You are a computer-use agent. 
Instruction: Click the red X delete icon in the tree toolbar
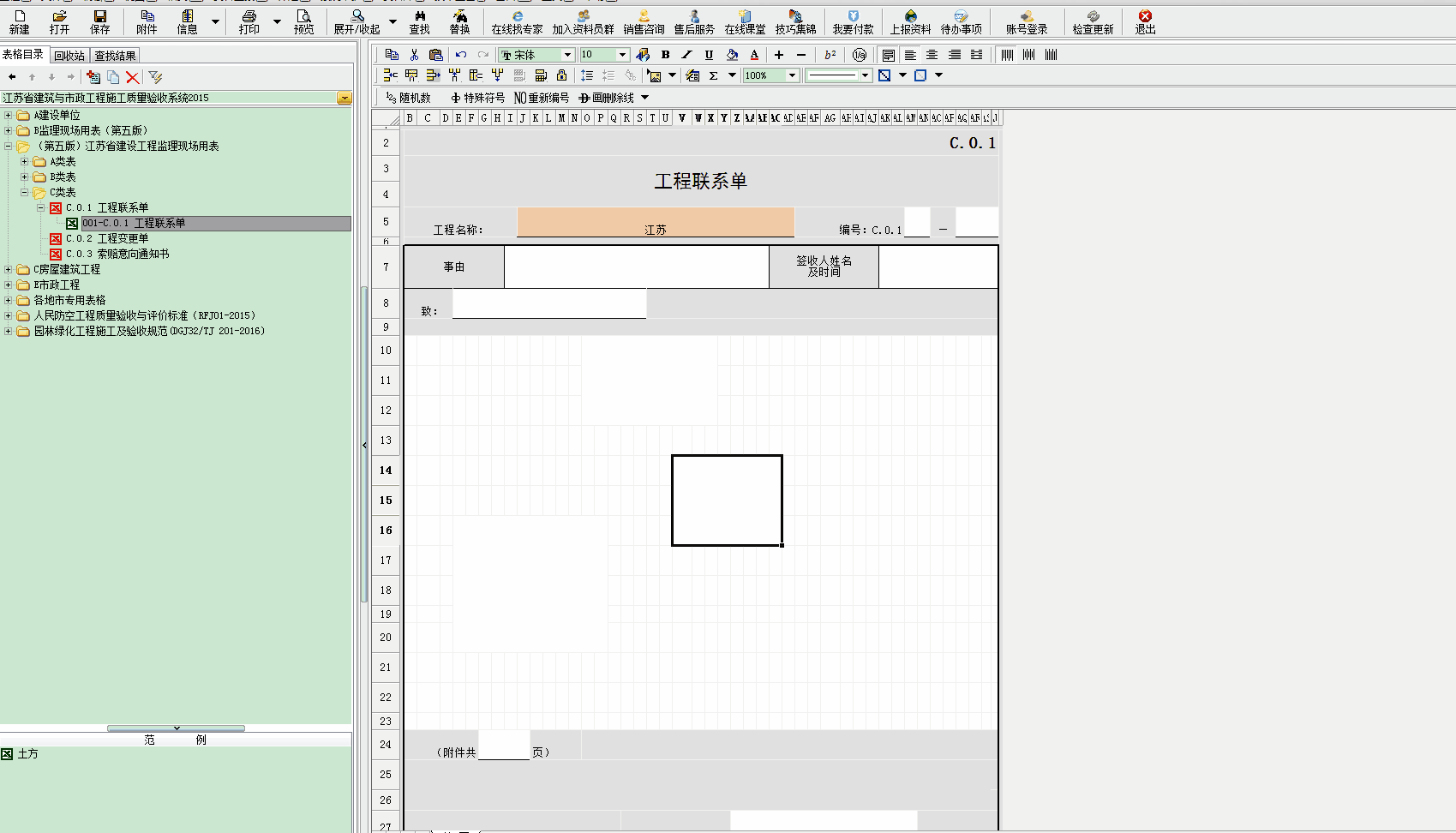(132, 77)
